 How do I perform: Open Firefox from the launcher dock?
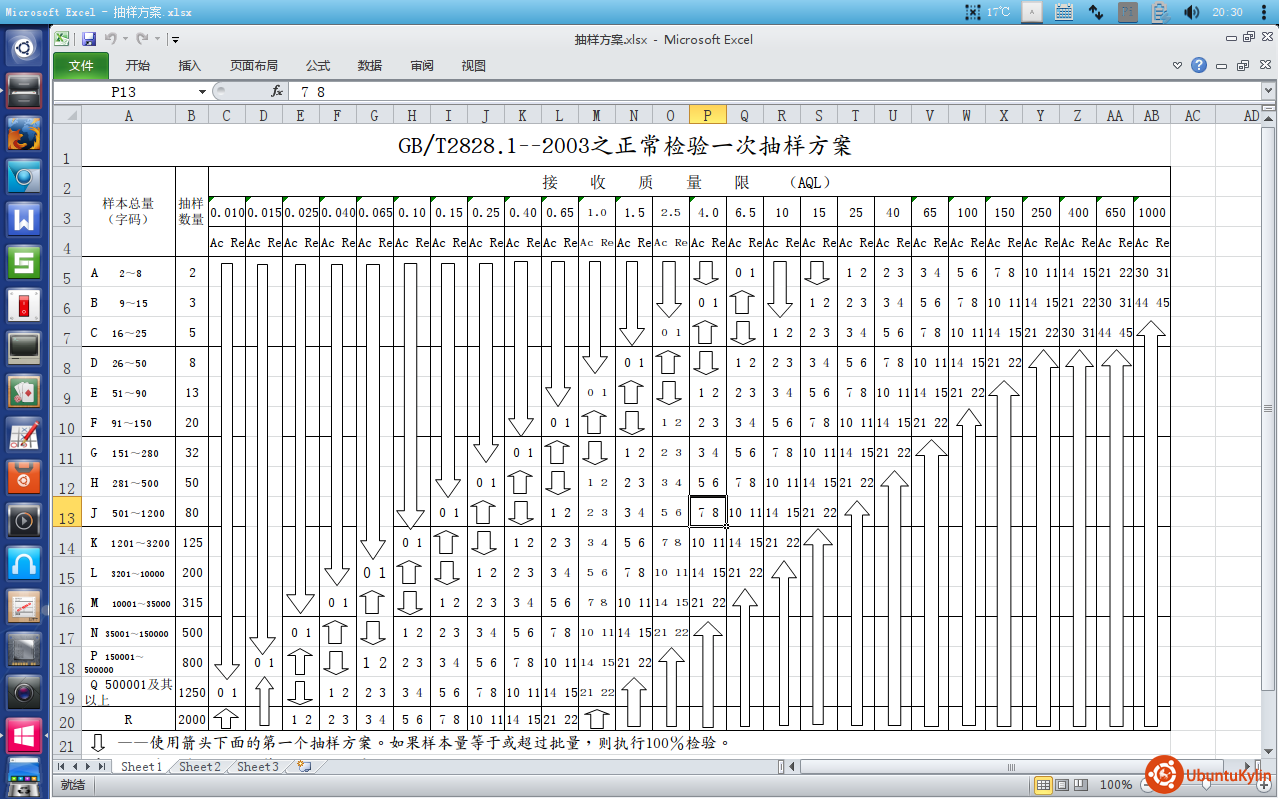(x=24, y=133)
